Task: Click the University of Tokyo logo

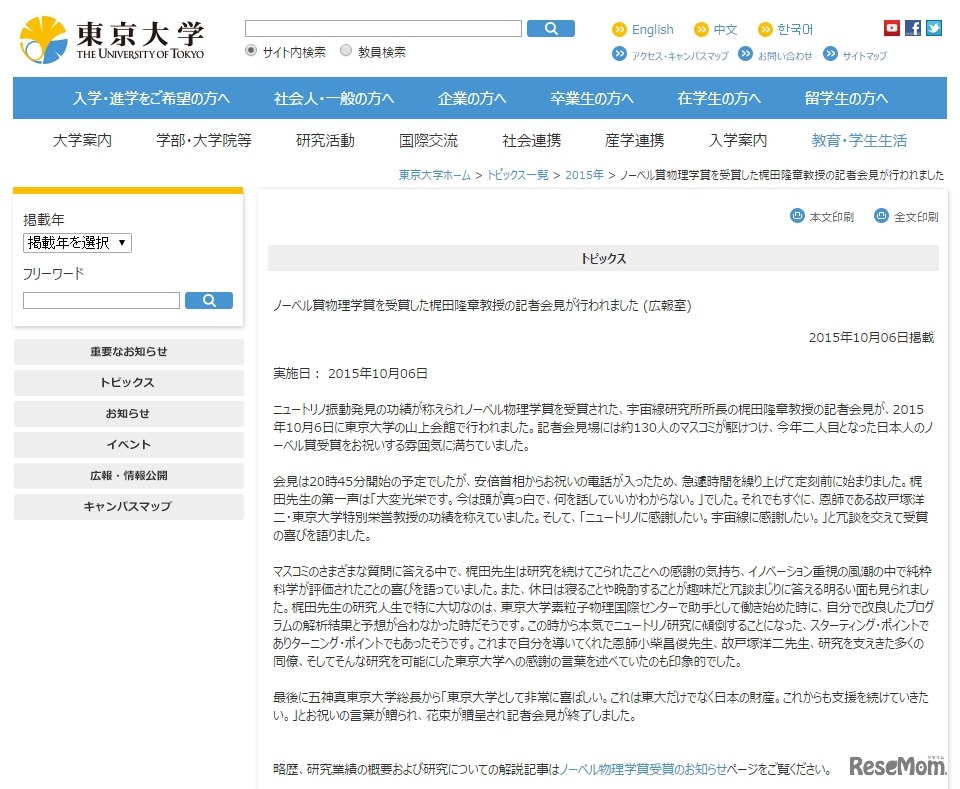Action: 112,39
